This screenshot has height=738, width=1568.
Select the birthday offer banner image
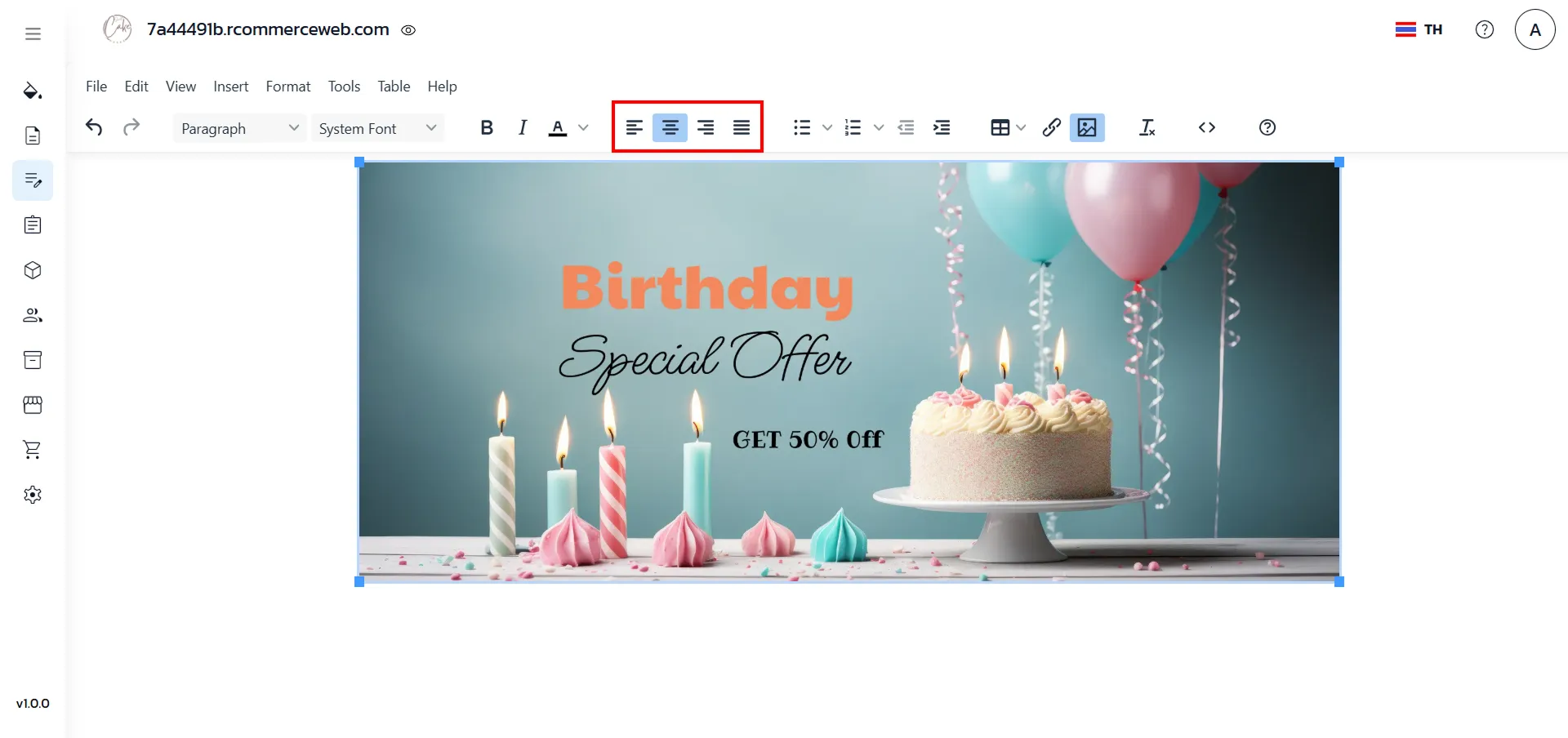coord(849,371)
